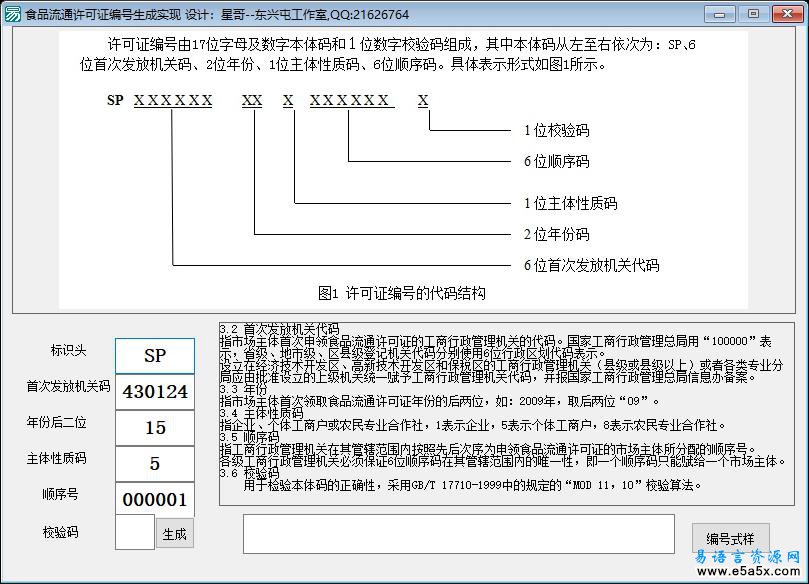Minimize the window
The width and height of the screenshot is (809, 584).
click(x=720, y=14)
